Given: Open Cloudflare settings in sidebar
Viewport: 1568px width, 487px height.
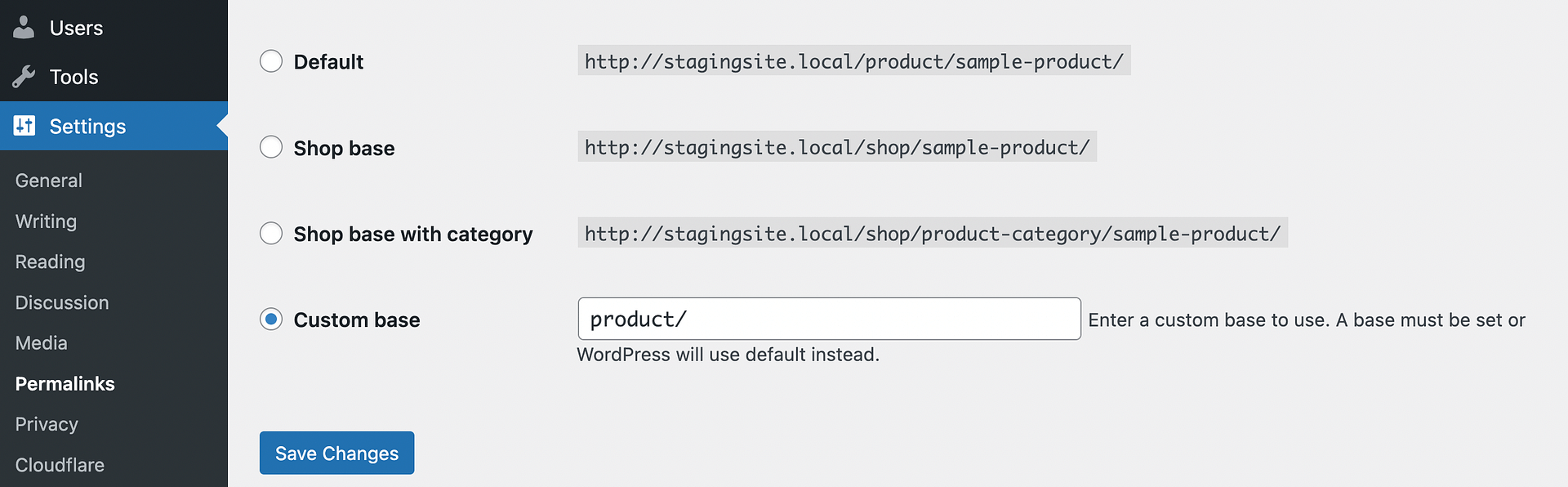Looking at the screenshot, I should pos(60,465).
